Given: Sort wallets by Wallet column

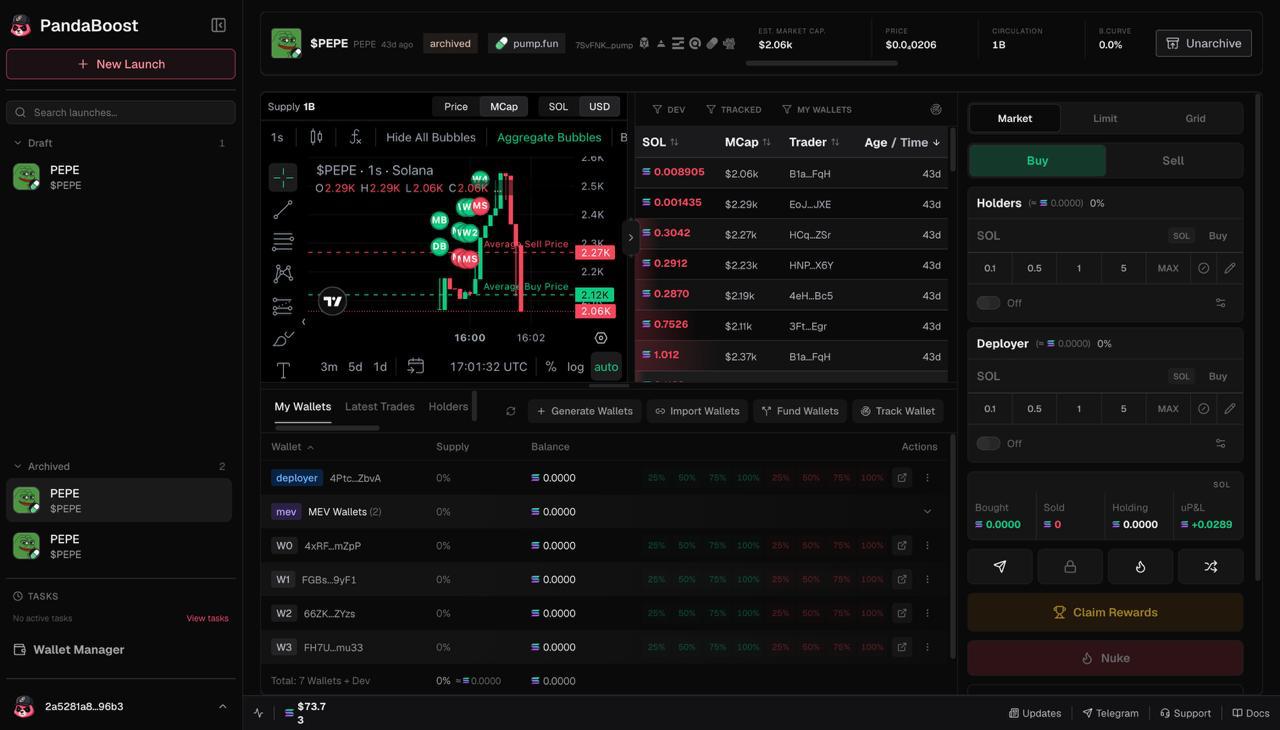Looking at the screenshot, I should [292, 447].
